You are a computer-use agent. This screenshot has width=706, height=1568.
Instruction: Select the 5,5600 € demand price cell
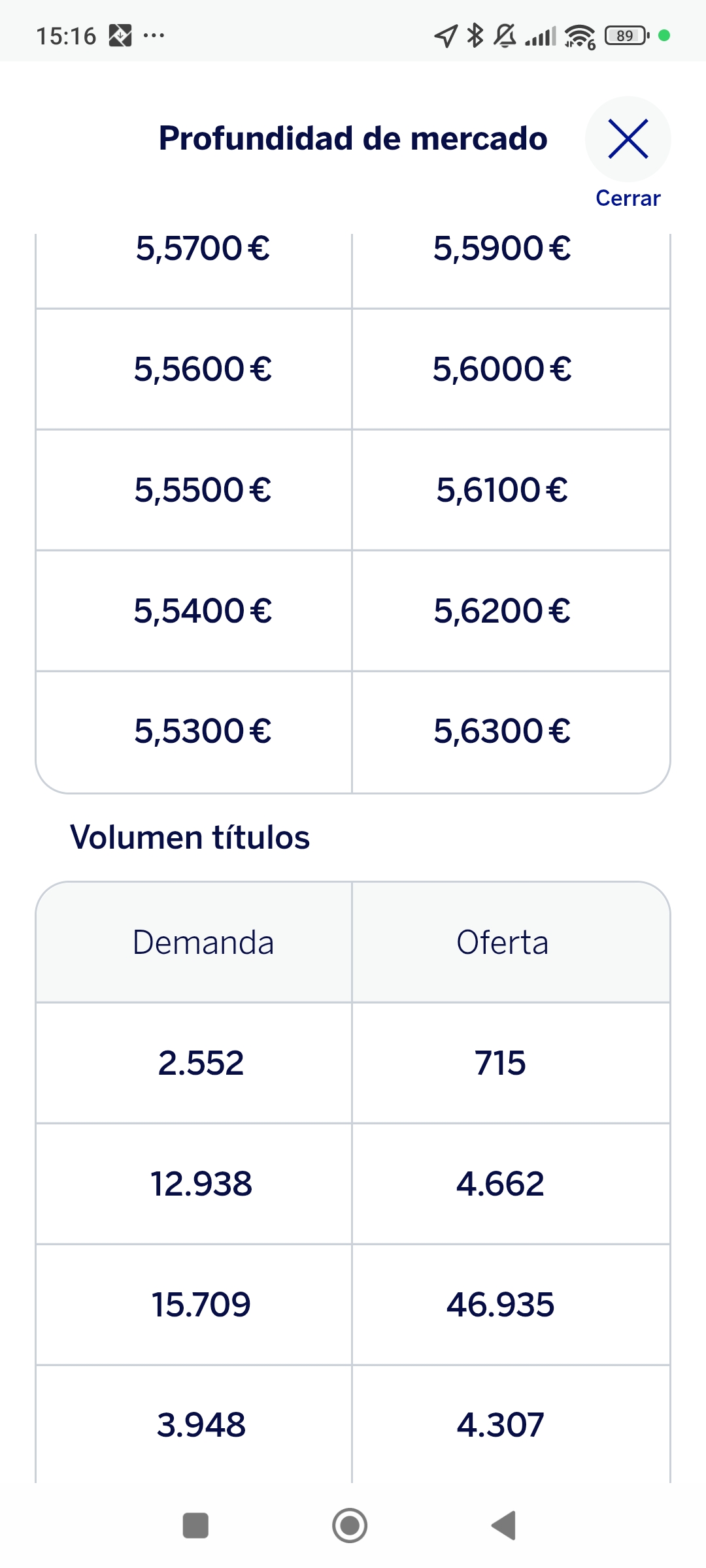(194, 369)
